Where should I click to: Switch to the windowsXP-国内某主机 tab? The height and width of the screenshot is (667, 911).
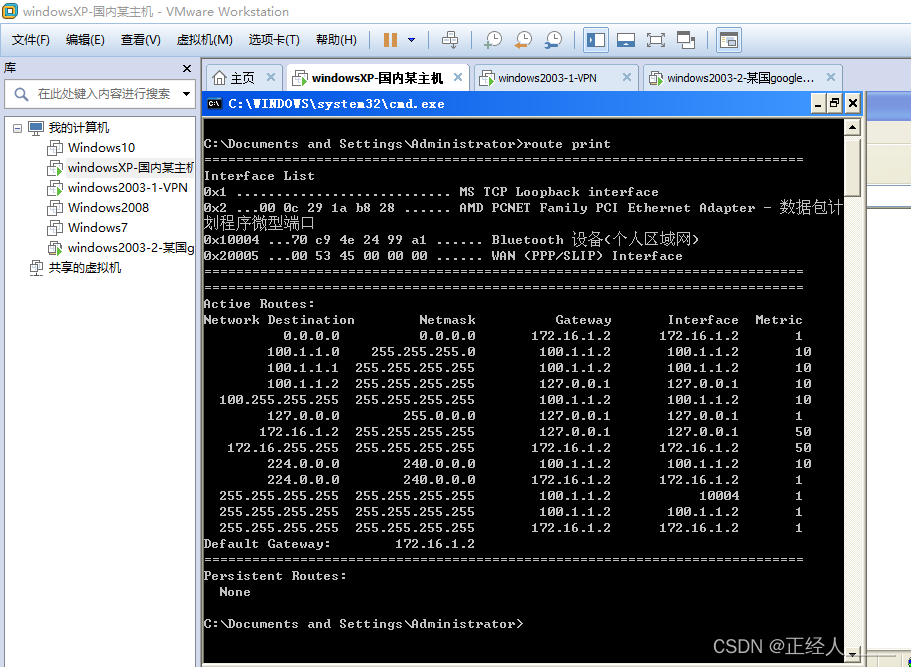pos(378,78)
